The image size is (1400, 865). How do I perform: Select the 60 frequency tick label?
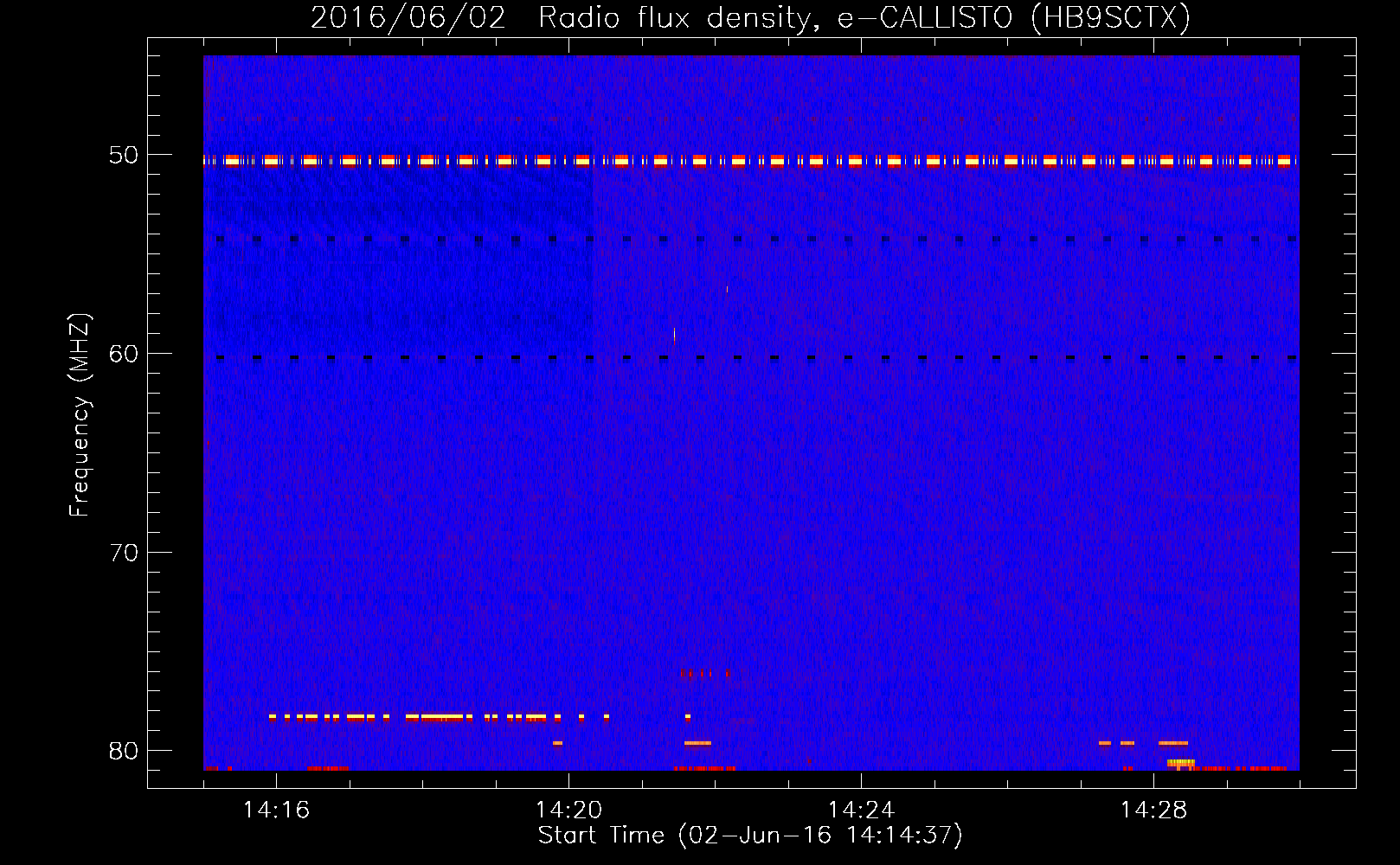click(124, 354)
